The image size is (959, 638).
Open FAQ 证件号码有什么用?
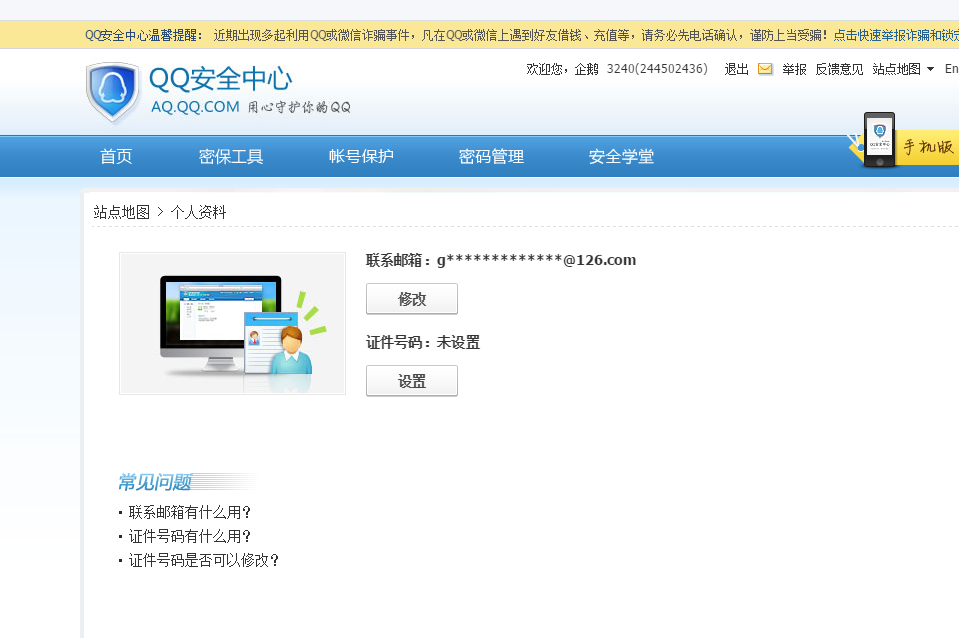pos(190,536)
